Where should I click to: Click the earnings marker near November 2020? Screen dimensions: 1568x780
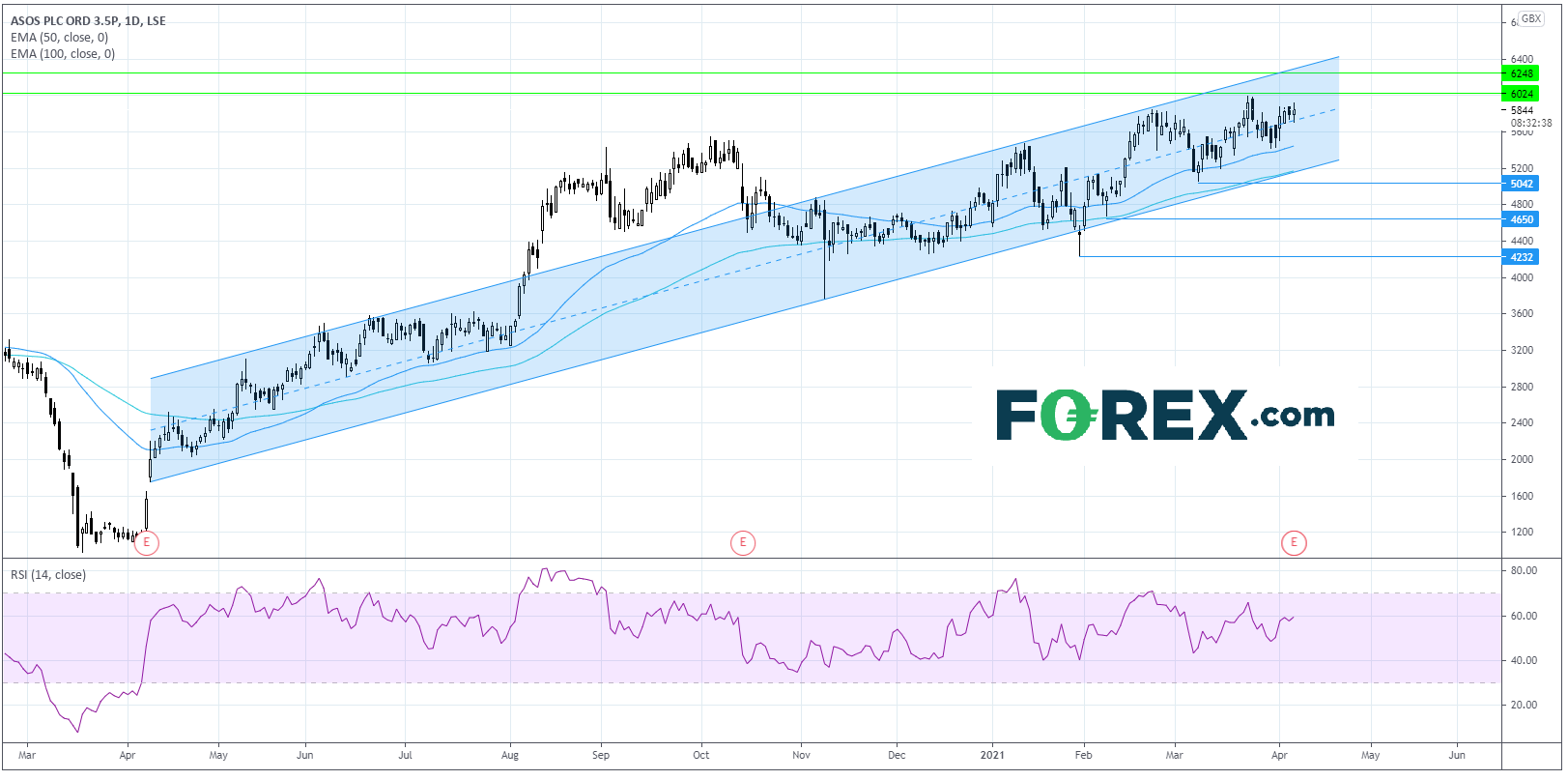pos(742,543)
